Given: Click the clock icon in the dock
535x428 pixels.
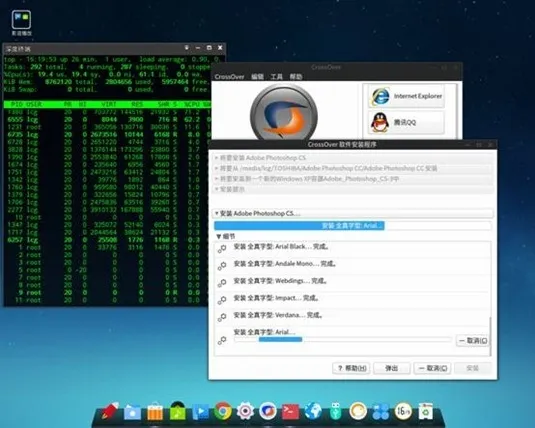Looking at the screenshot, I should pos(403,411).
